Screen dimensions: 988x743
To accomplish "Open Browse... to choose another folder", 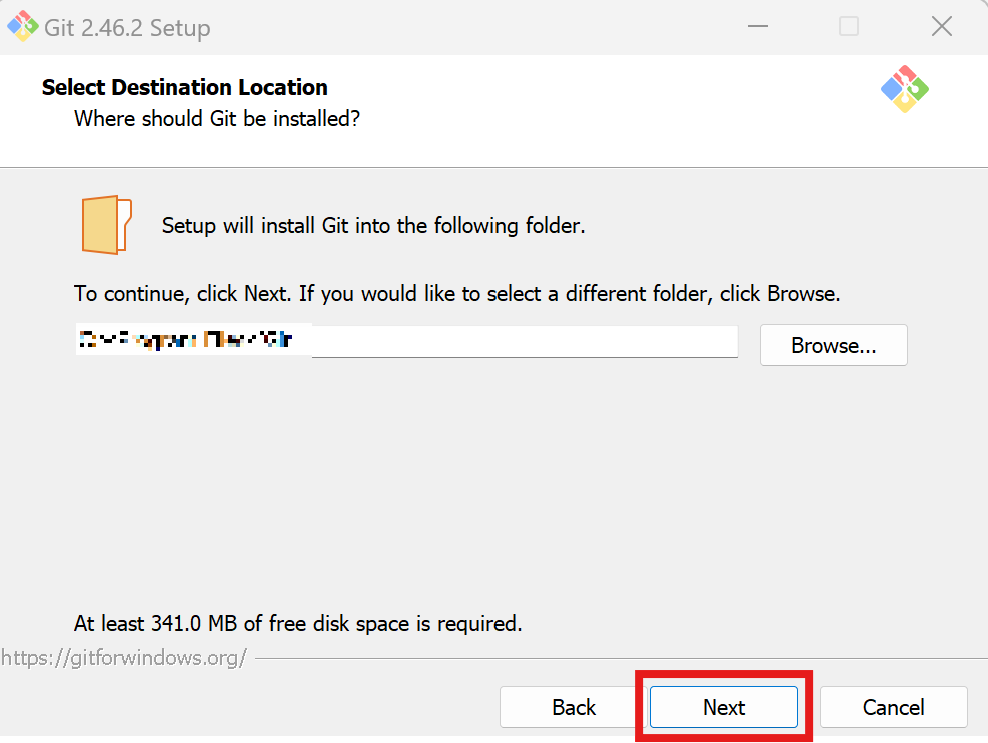I will [834, 345].
